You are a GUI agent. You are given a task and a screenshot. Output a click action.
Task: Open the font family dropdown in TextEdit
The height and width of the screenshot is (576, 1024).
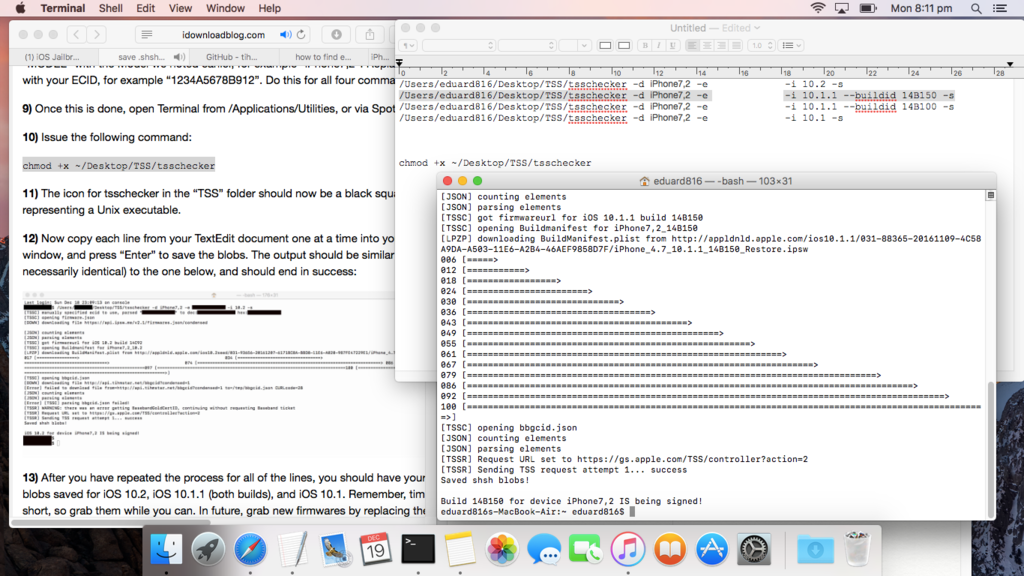tap(458, 46)
